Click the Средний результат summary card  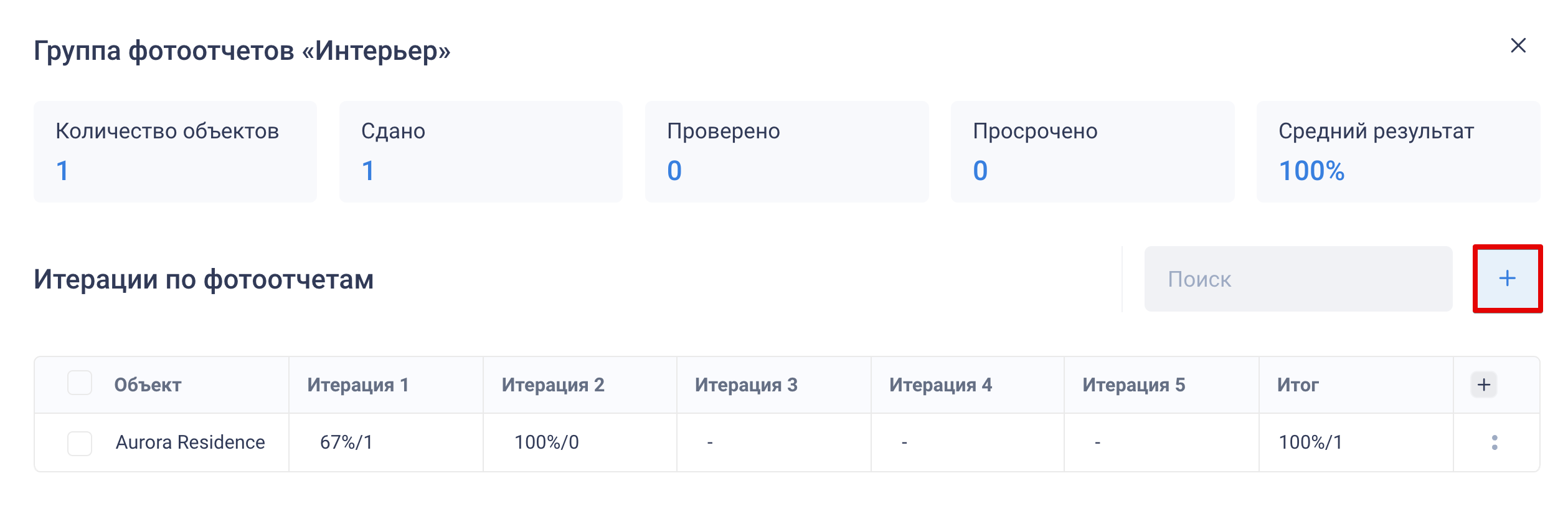(x=1398, y=151)
